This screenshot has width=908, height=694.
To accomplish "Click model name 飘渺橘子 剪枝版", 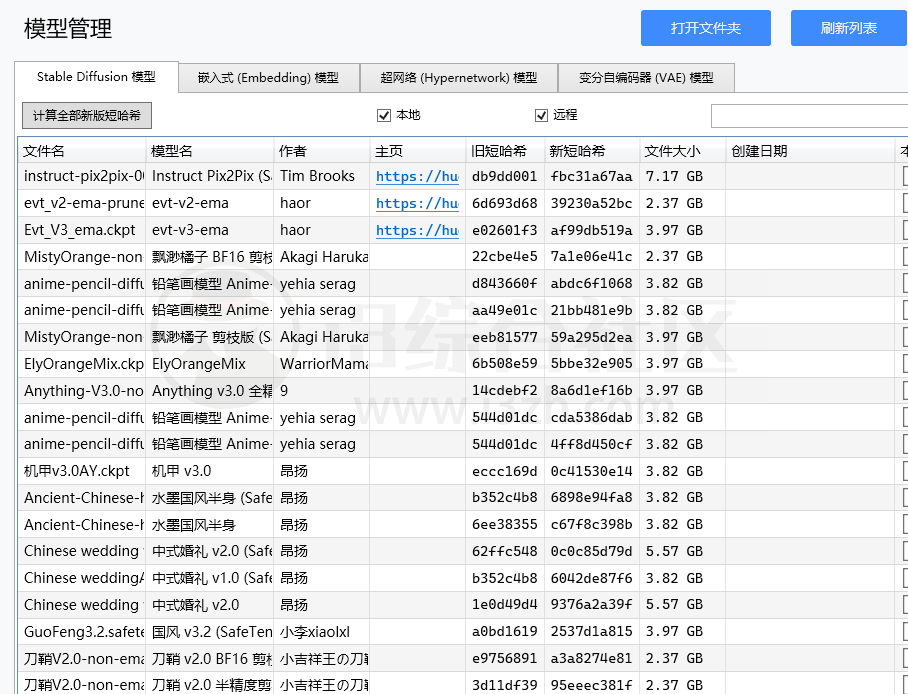I will 210,337.
